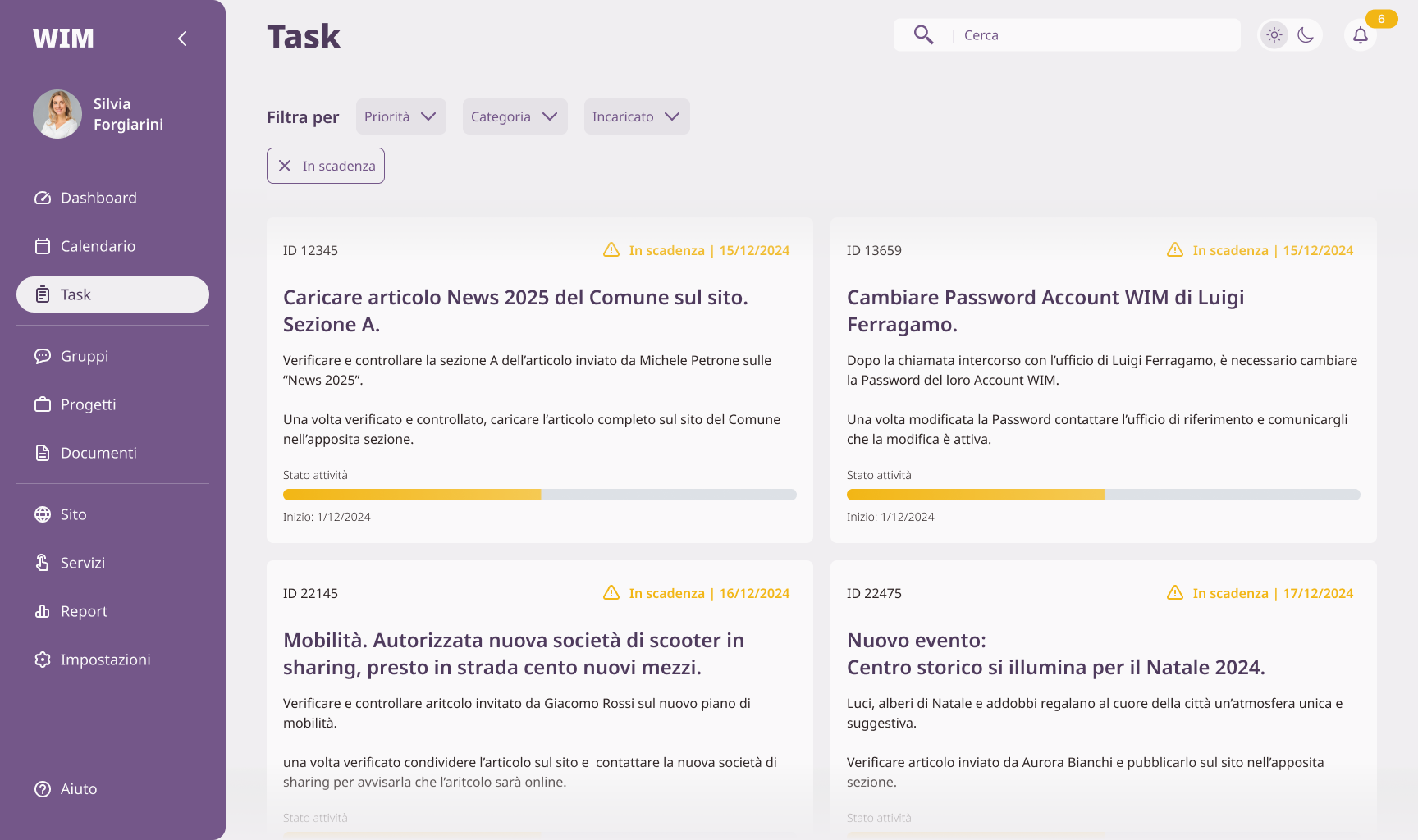Navigate to Sito menu item
Screen dimensions: 1418x840
click(x=112, y=514)
